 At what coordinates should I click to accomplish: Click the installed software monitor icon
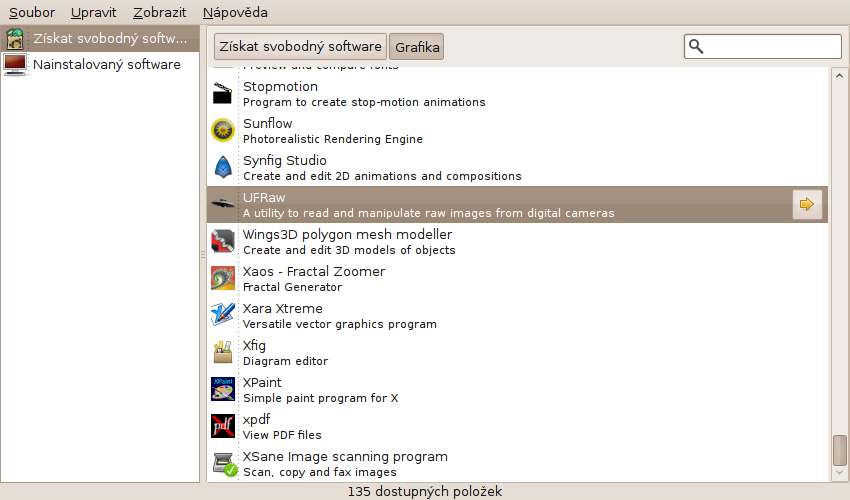[15, 65]
